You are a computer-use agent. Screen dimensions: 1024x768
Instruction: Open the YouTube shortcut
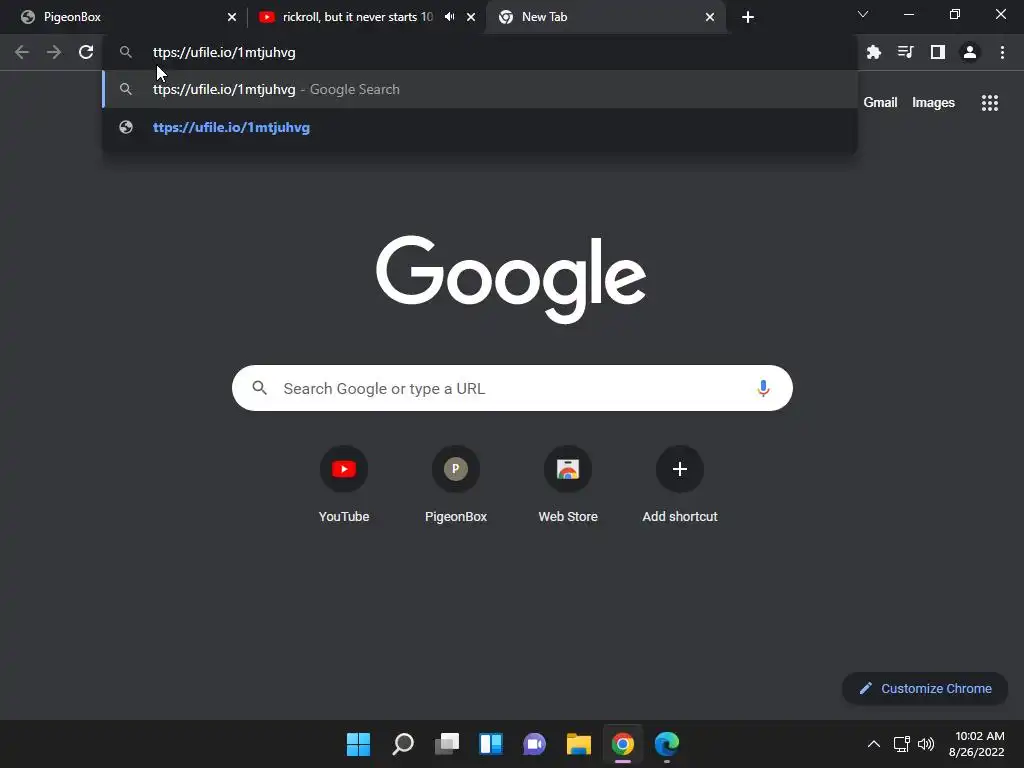point(344,485)
